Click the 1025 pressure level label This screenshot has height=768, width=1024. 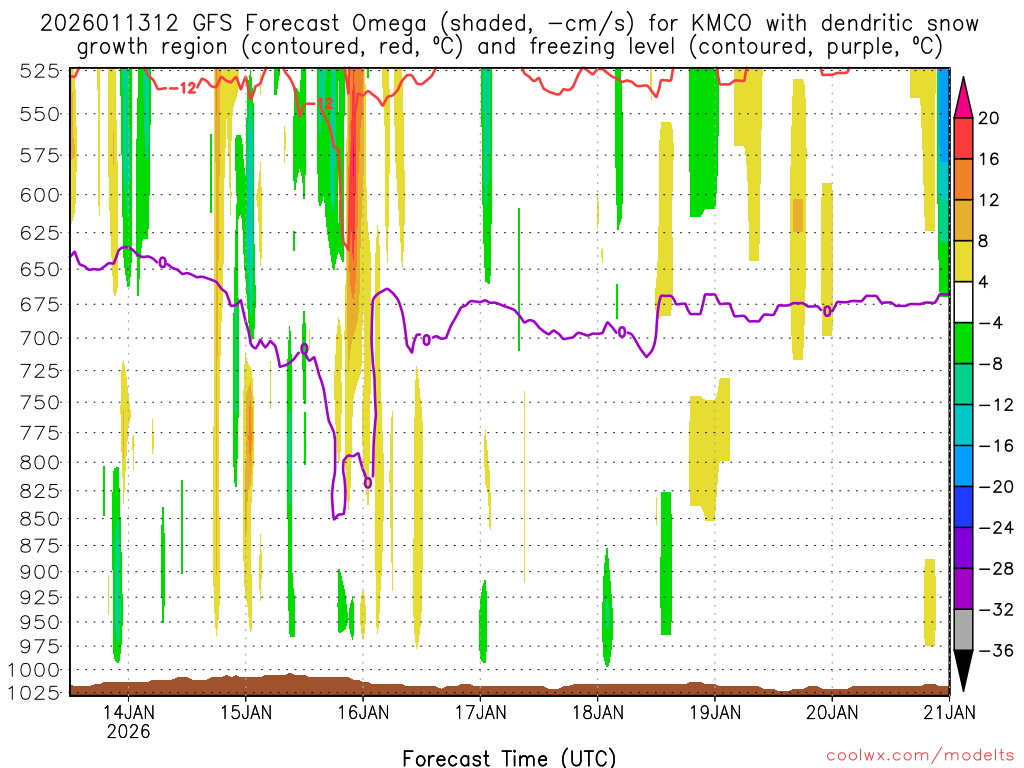pos(34,692)
